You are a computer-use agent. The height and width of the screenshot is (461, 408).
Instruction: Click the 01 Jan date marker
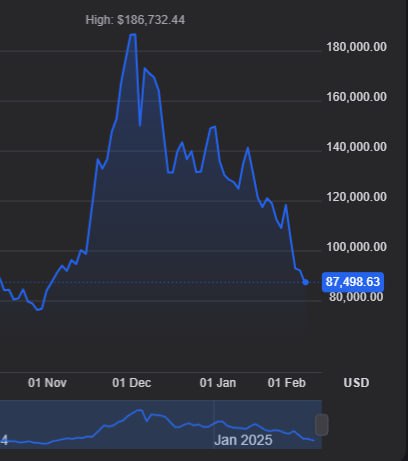pos(218,383)
